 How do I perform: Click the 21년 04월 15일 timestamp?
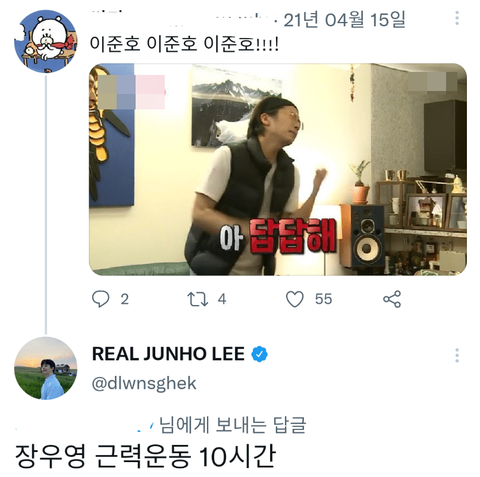(x=344, y=19)
